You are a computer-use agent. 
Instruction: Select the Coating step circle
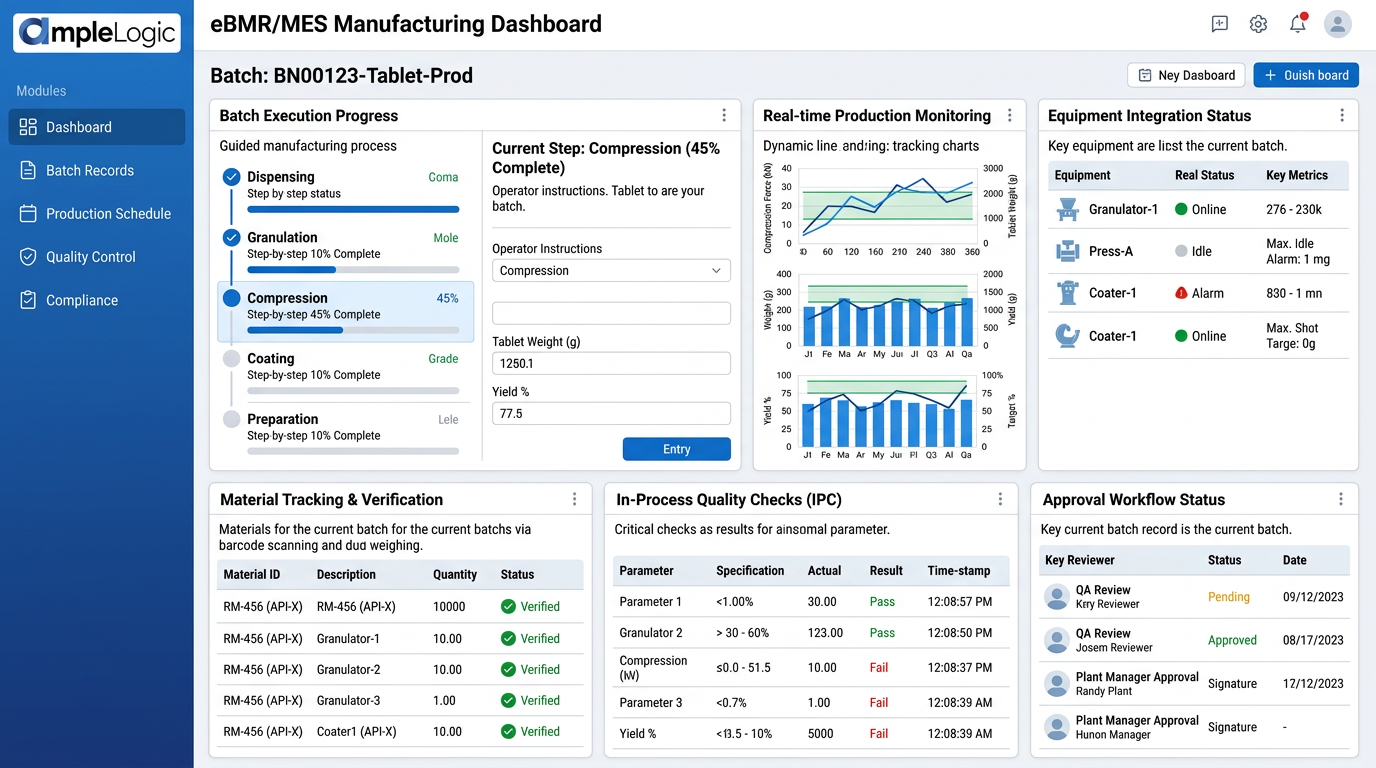231,359
